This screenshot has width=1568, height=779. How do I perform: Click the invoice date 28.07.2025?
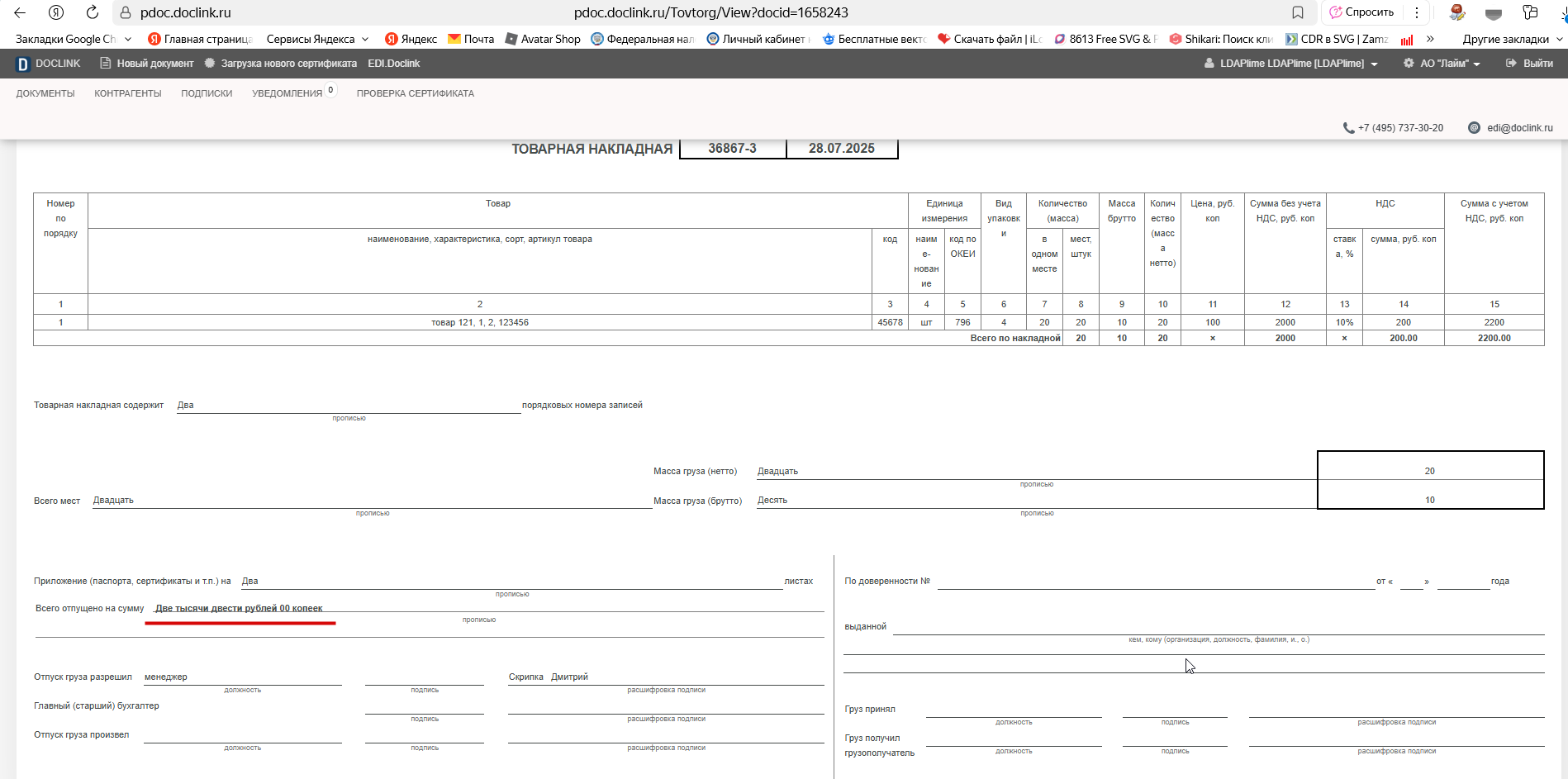click(x=841, y=149)
